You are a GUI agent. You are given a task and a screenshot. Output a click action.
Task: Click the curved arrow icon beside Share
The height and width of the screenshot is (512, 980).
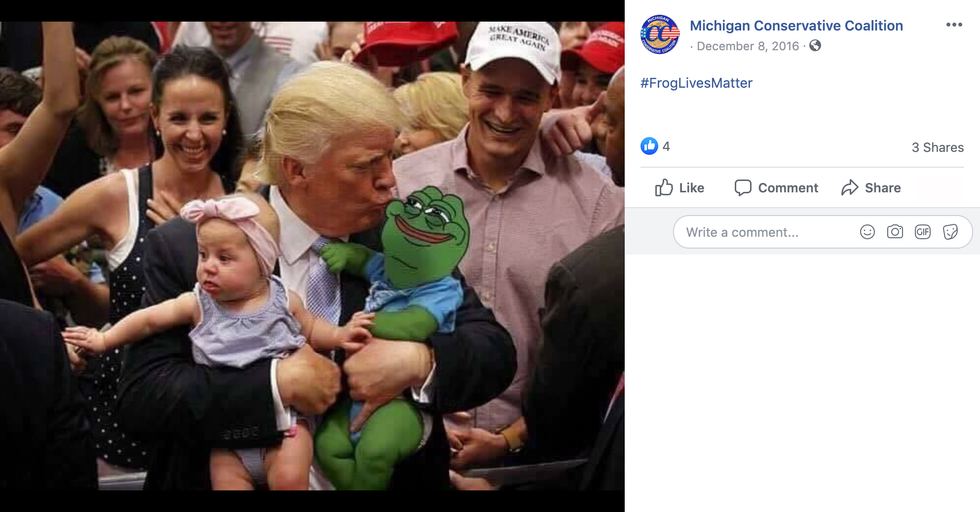click(x=850, y=187)
